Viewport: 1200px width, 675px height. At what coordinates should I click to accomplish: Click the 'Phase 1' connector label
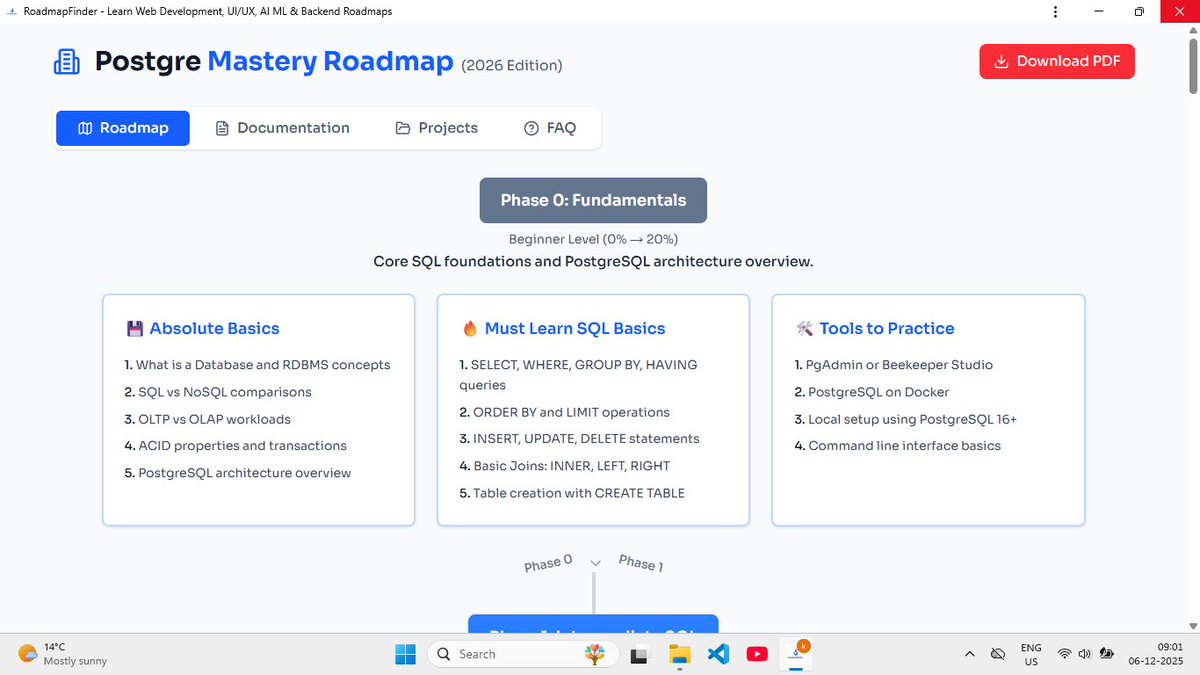[641, 563]
